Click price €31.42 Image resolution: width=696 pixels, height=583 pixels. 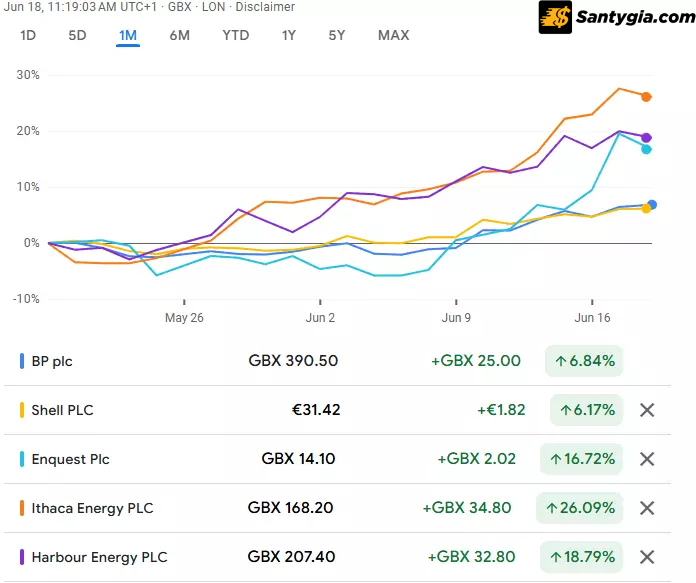point(316,409)
